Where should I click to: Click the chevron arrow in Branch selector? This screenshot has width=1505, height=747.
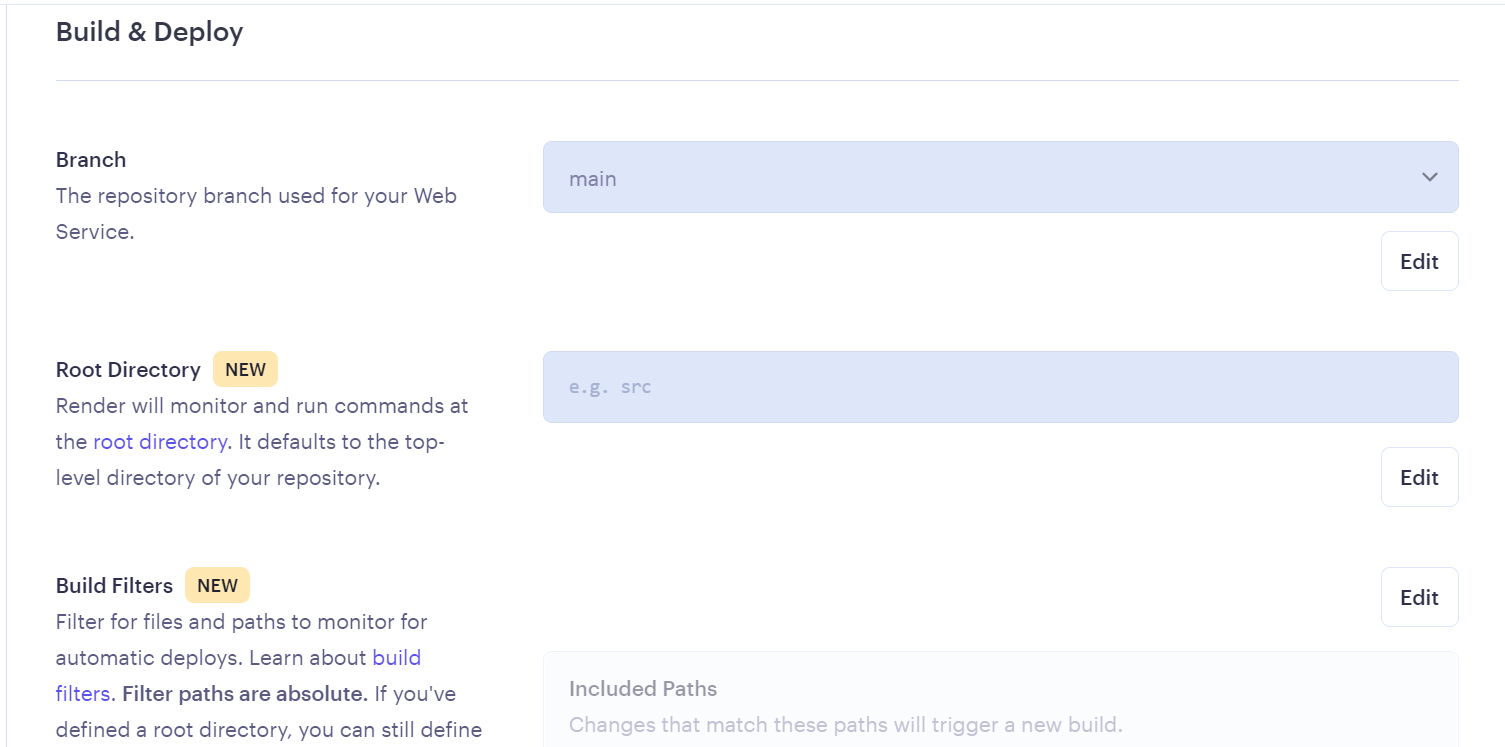point(1429,177)
